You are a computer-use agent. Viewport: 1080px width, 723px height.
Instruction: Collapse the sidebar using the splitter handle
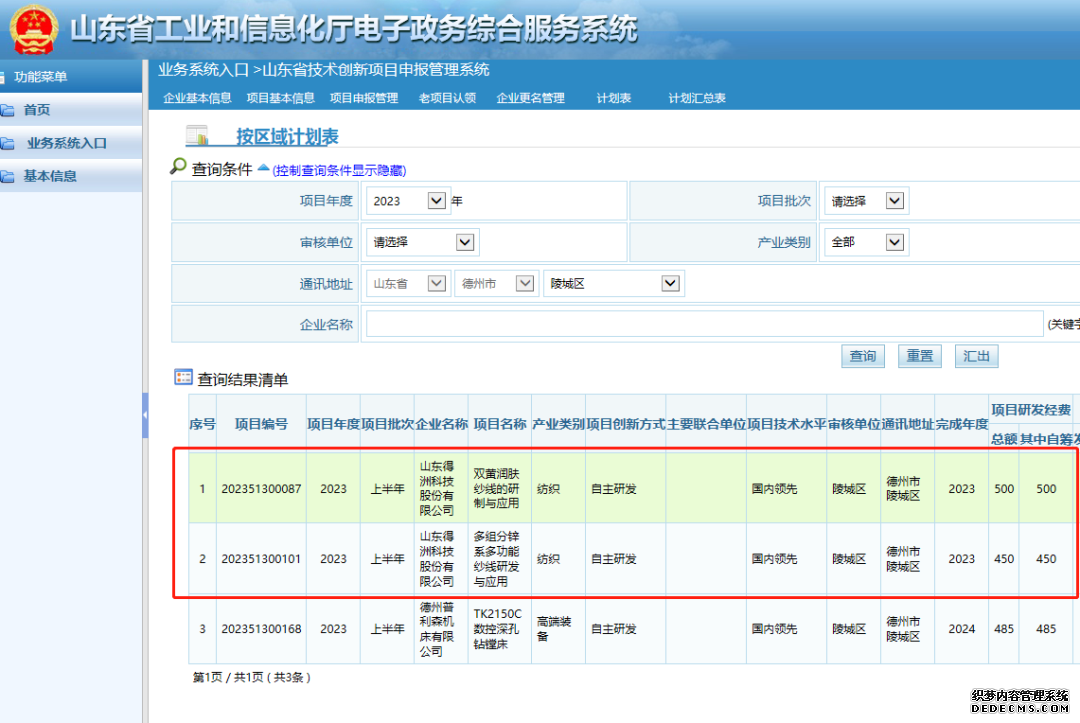point(145,415)
